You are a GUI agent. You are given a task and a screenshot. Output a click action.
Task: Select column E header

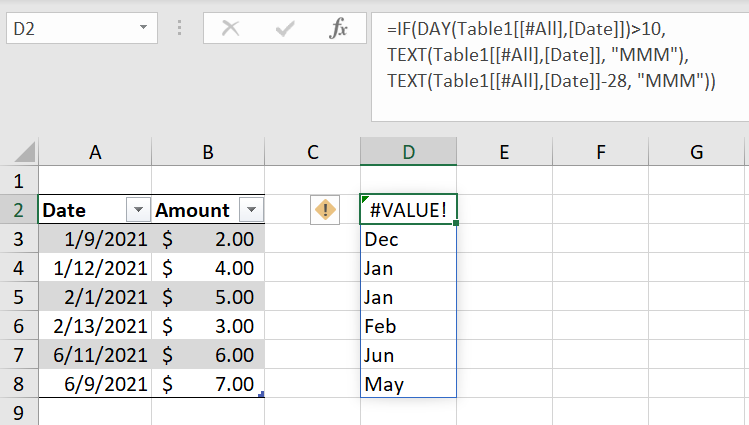[504, 152]
